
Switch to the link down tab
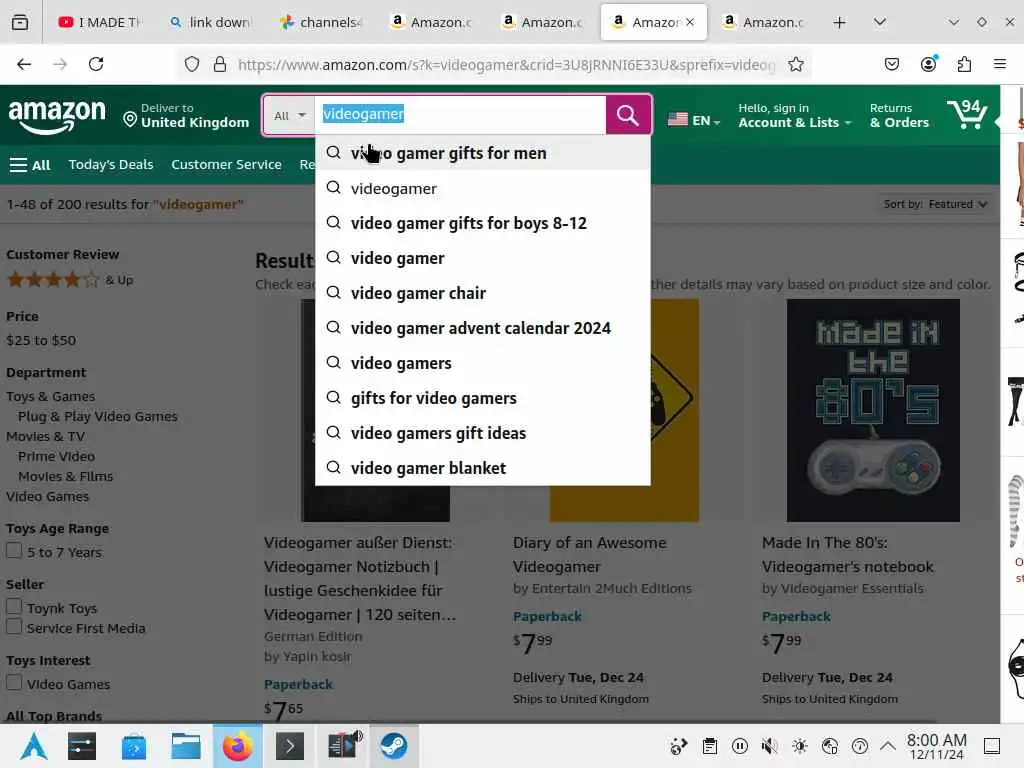coord(210,22)
